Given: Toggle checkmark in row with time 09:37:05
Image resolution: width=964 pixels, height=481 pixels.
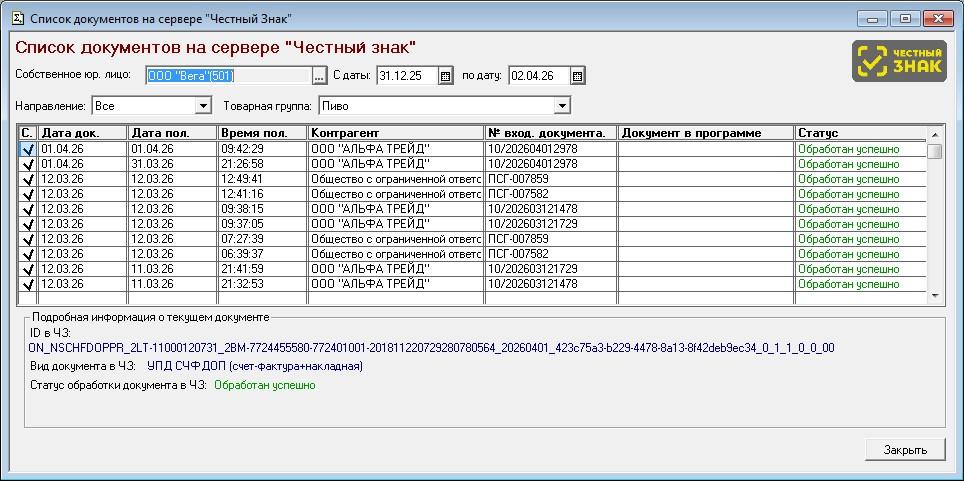Looking at the screenshot, I should [28, 224].
